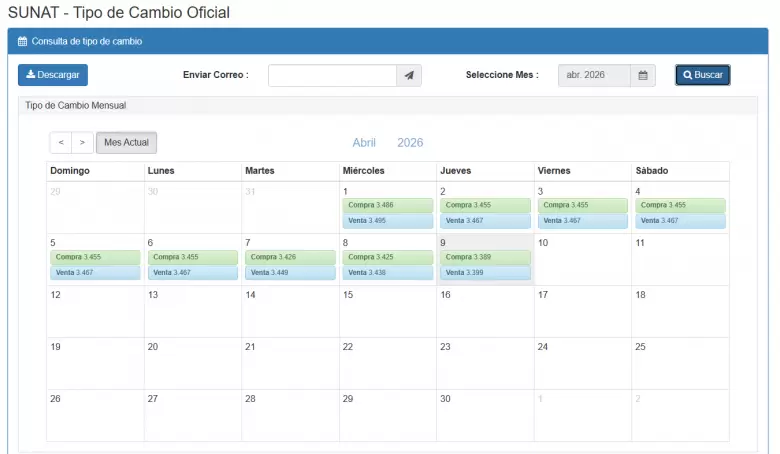Click Venta 3.438 on April 8

point(387,273)
